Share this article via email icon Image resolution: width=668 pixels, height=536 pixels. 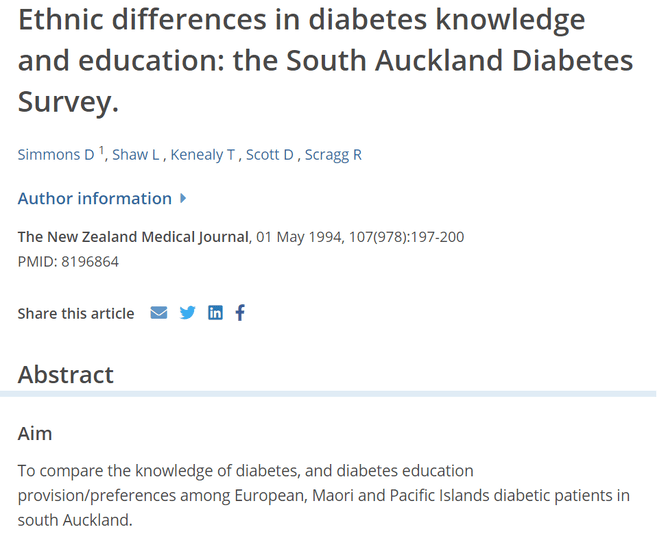(159, 313)
